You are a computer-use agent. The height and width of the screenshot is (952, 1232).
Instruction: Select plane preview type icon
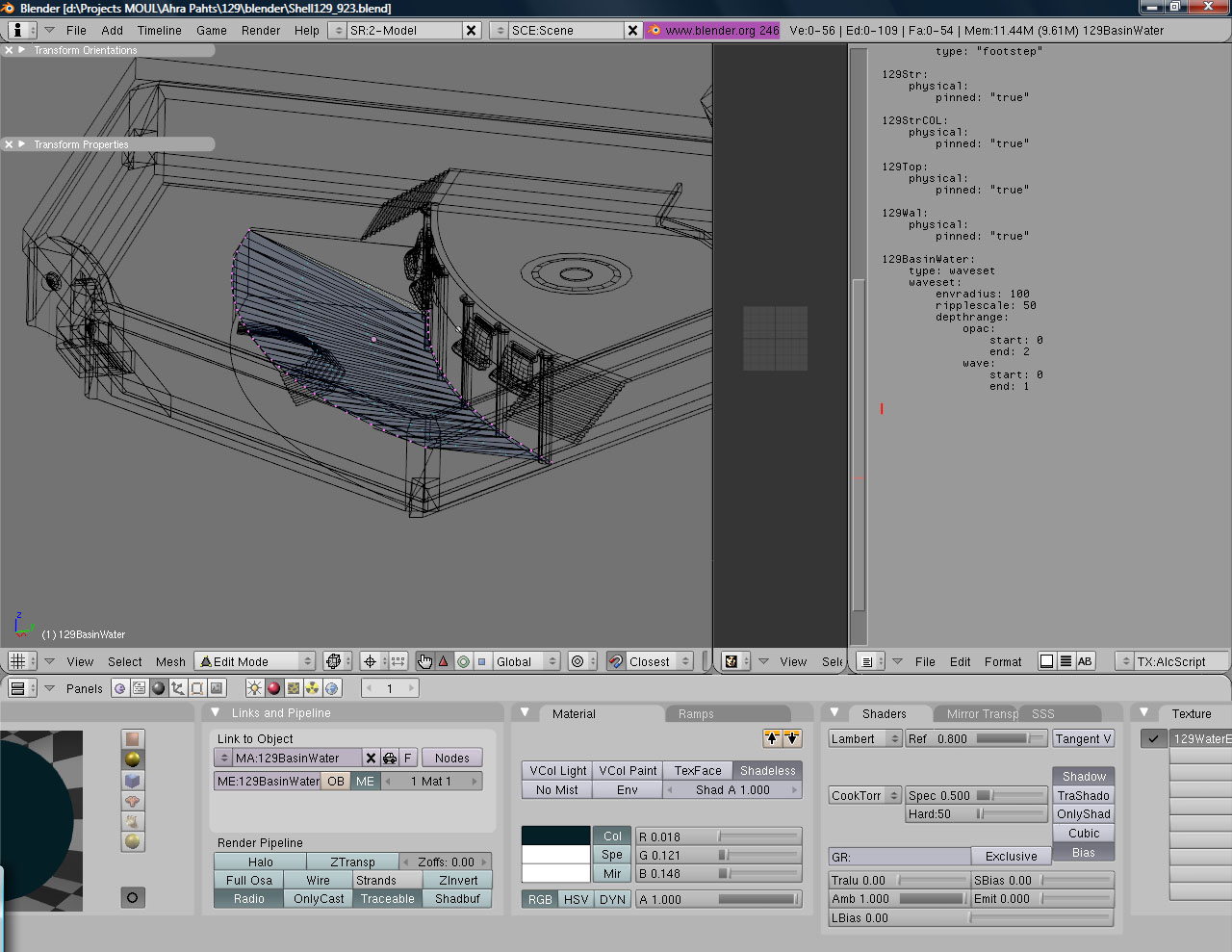pos(133,739)
